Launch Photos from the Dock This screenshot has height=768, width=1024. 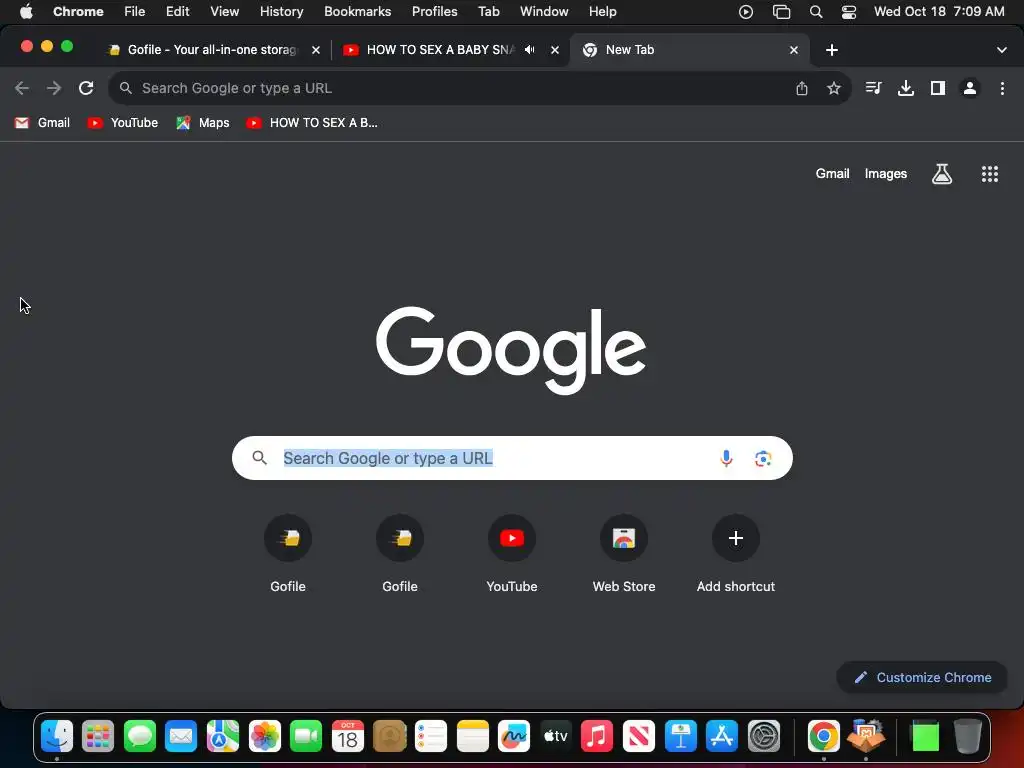tap(264, 737)
